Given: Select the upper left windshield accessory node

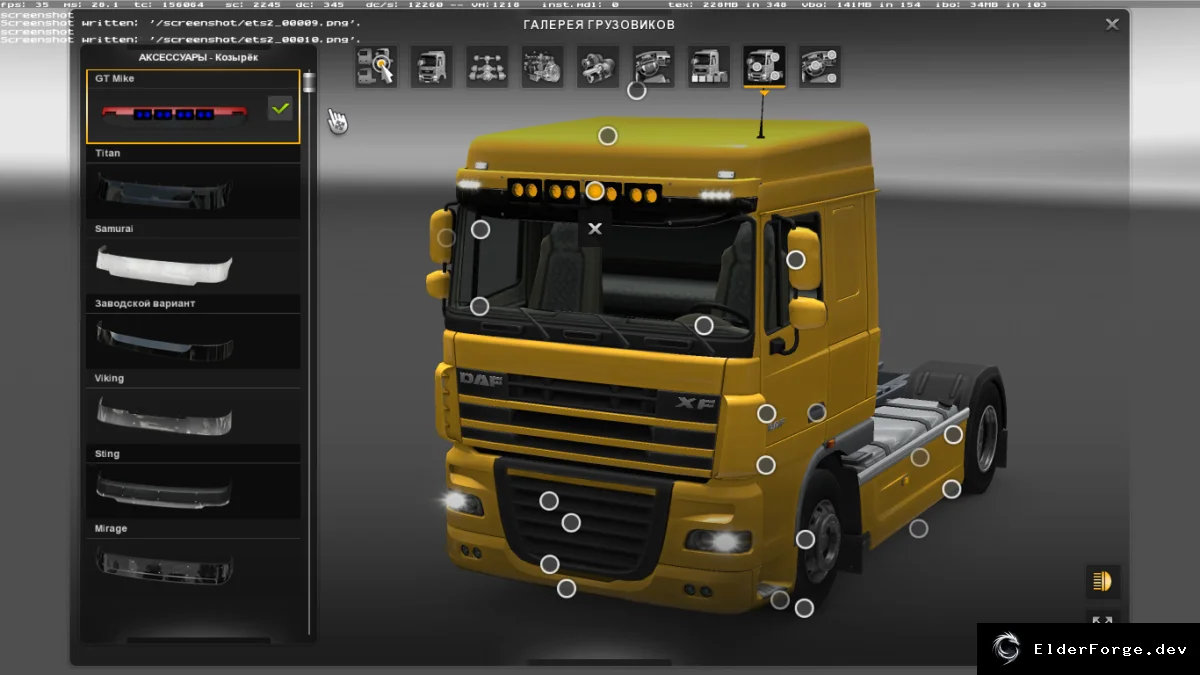Looking at the screenshot, I should click(480, 229).
